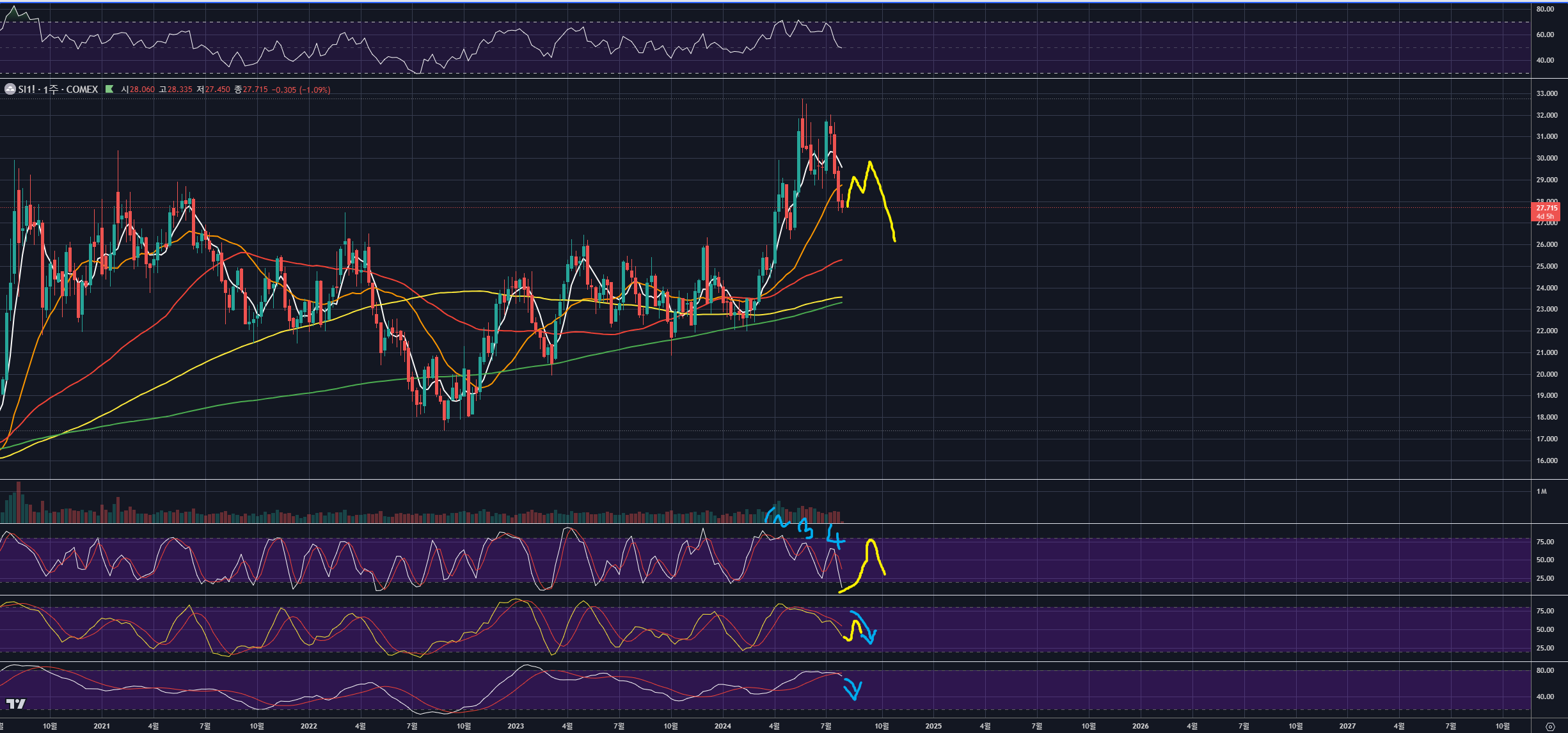The height and width of the screenshot is (733, 1568).
Task: Click the SI1! 1주 COMEX symbol title
Action: click(x=58, y=90)
